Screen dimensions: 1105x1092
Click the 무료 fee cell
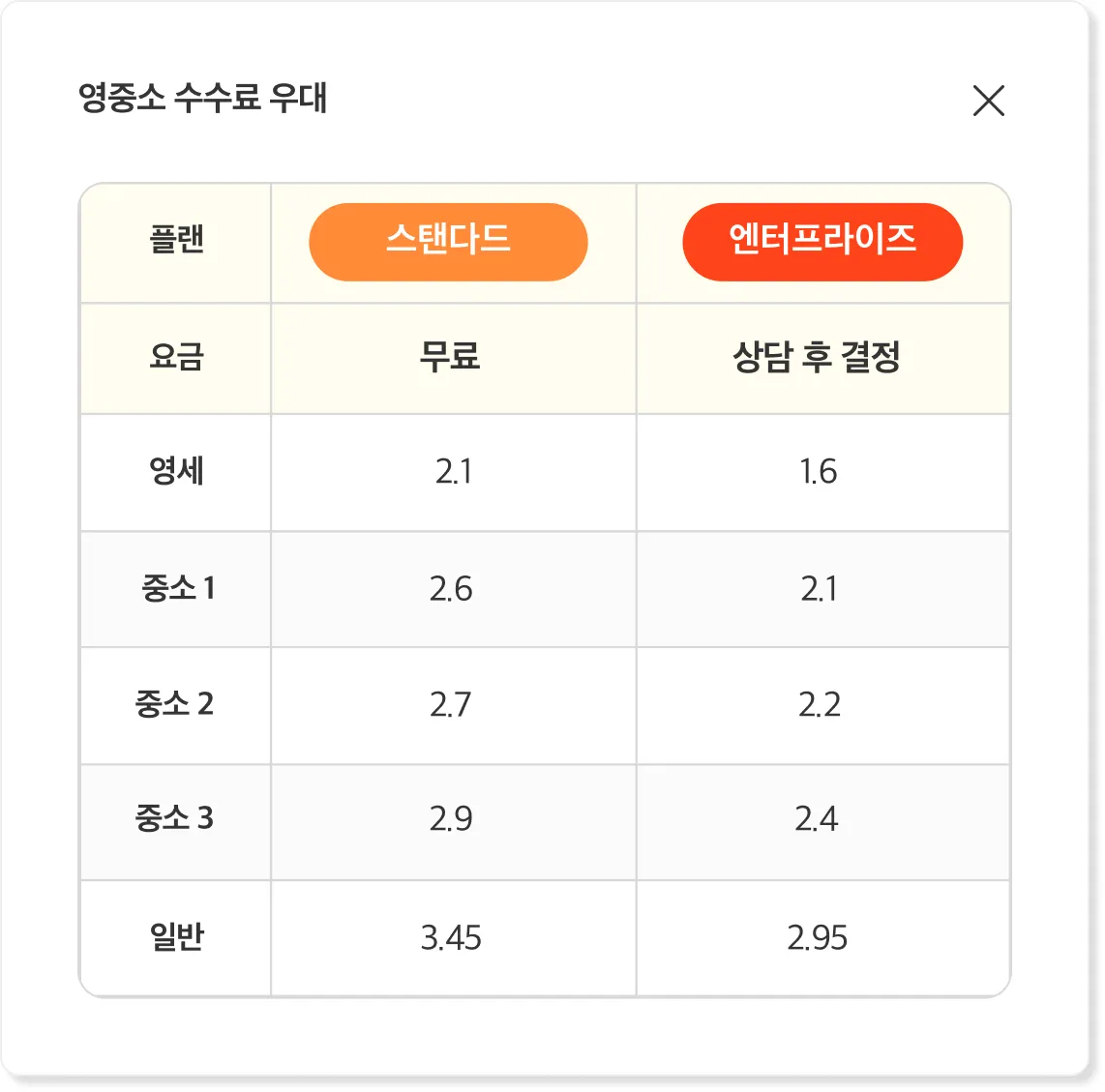[x=450, y=356]
